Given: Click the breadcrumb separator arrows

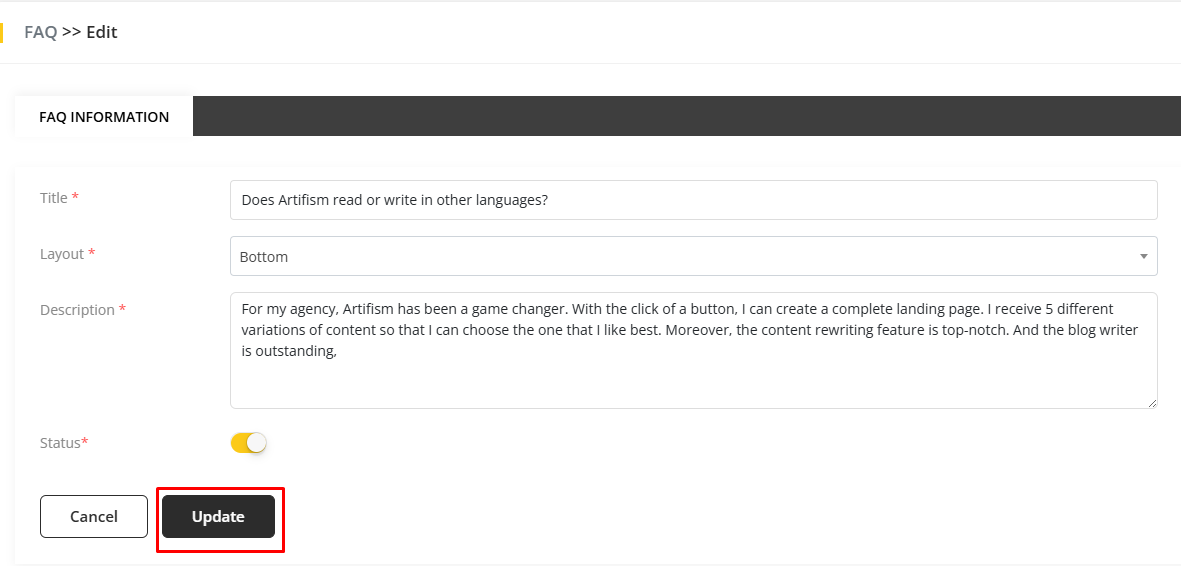Looking at the screenshot, I should tap(71, 32).
